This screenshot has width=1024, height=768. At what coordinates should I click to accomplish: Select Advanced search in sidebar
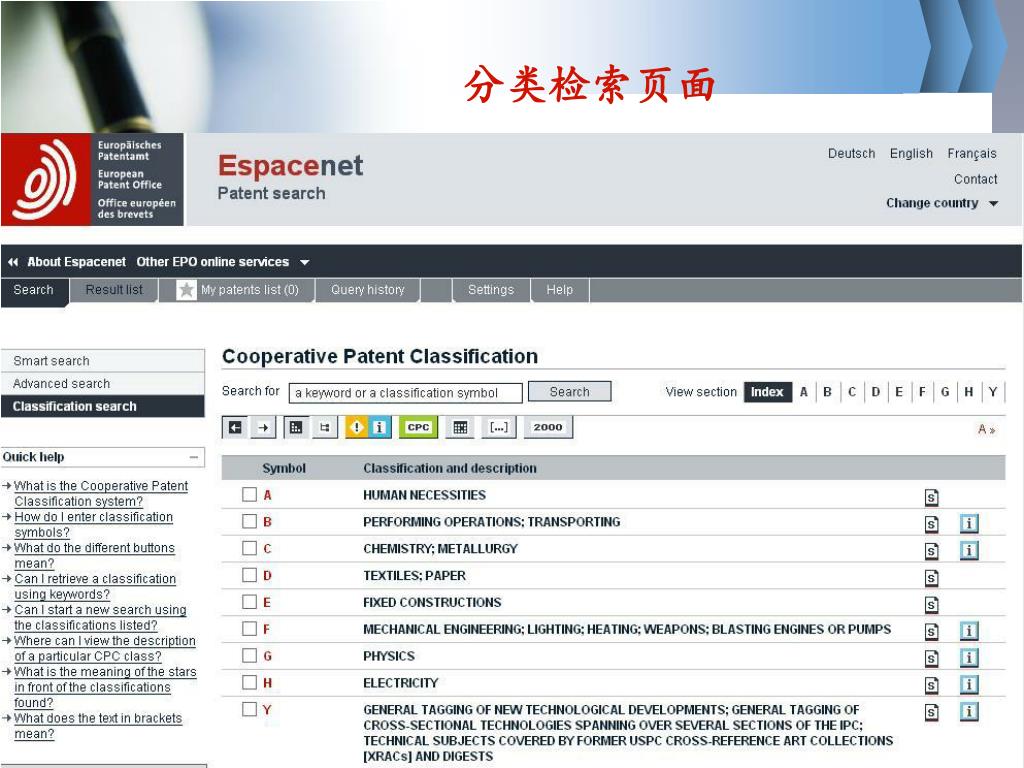(103, 384)
